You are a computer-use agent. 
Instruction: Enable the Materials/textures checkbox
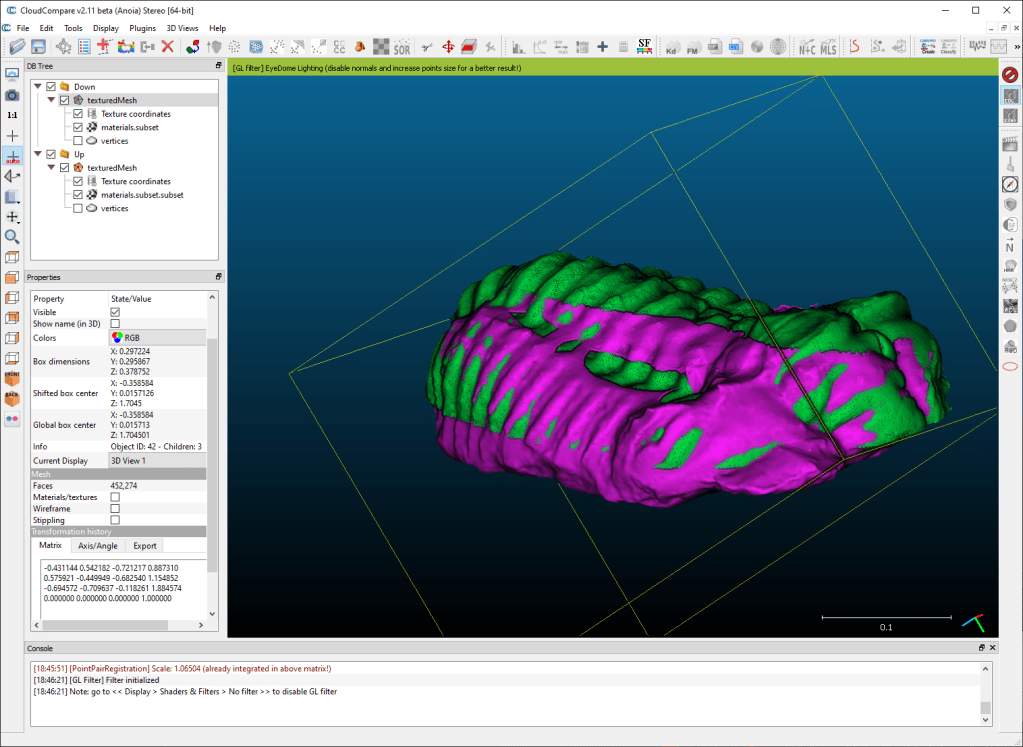pyautogui.click(x=115, y=497)
